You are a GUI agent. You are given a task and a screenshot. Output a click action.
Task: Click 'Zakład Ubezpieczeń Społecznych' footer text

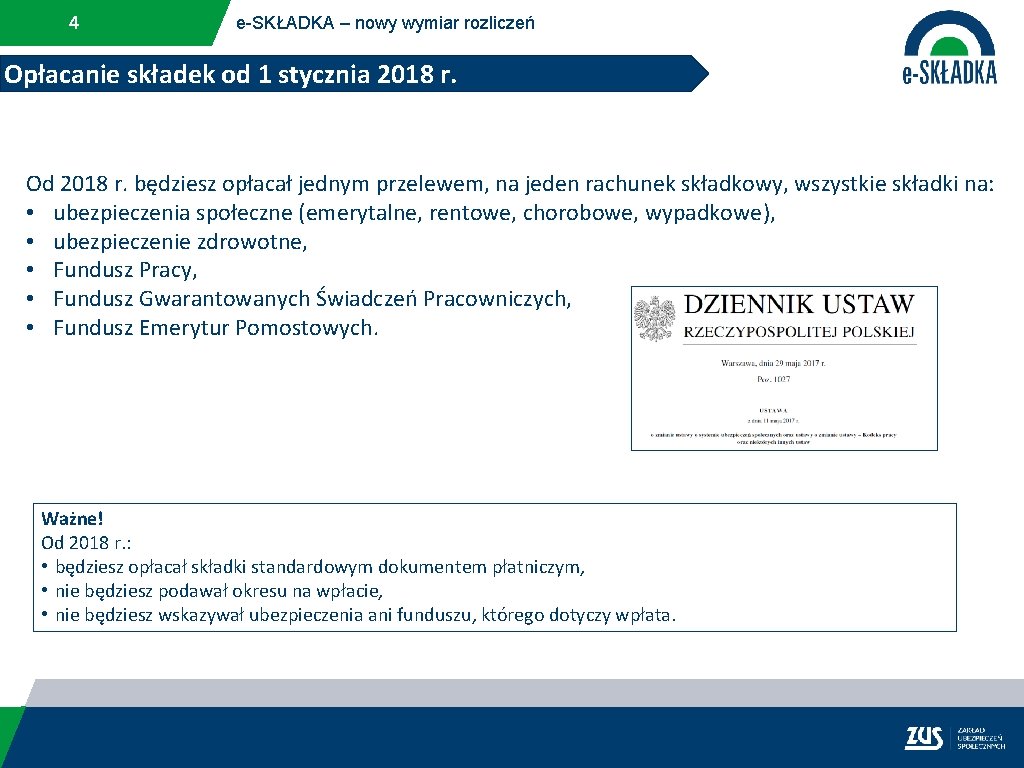pyautogui.click(x=981, y=738)
